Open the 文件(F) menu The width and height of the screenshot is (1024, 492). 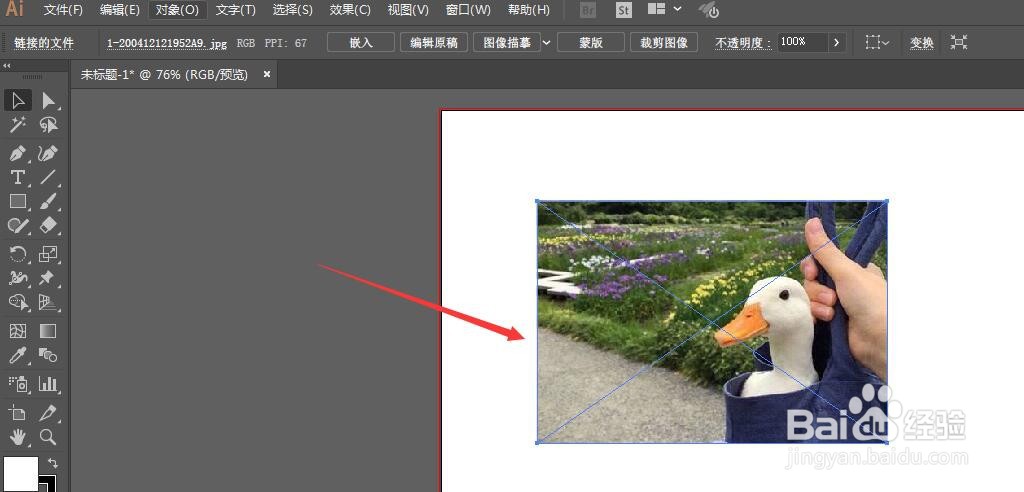click(x=63, y=10)
